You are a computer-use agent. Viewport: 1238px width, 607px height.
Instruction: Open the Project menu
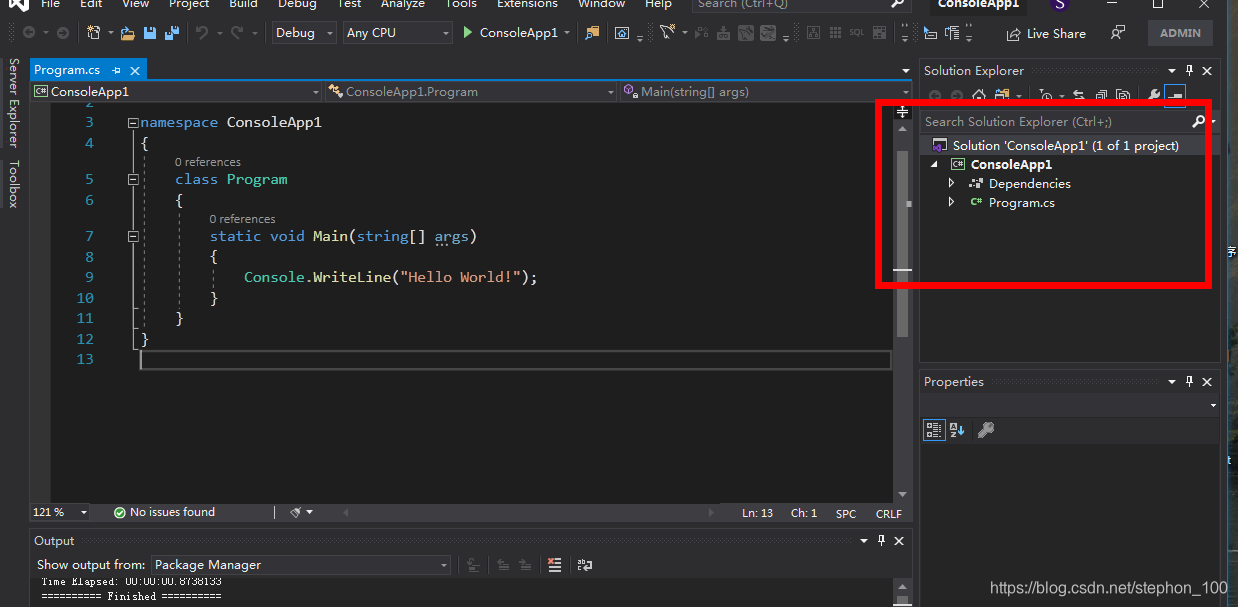pyautogui.click(x=189, y=4)
